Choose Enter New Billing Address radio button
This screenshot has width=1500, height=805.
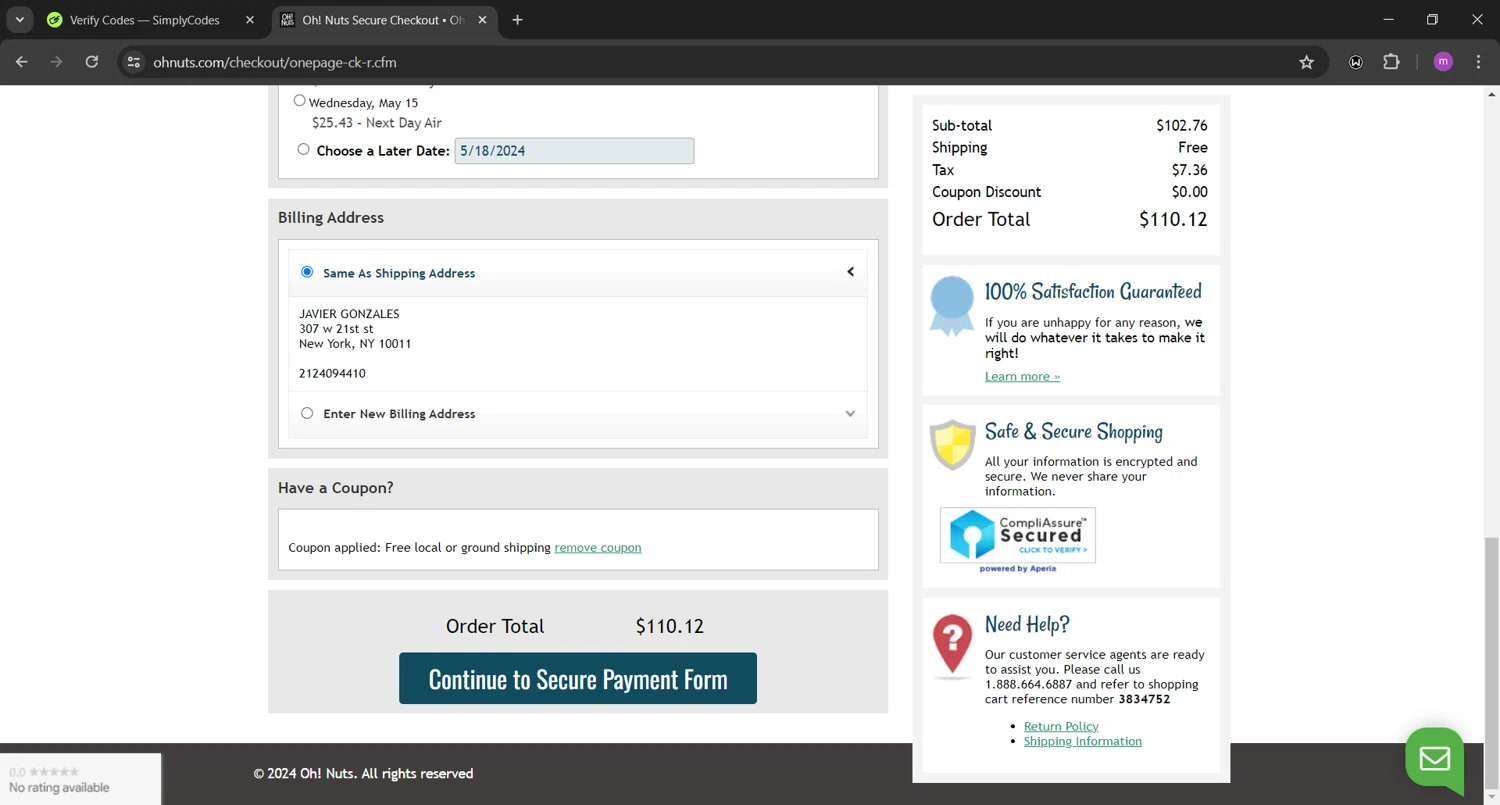tap(307, 413)
